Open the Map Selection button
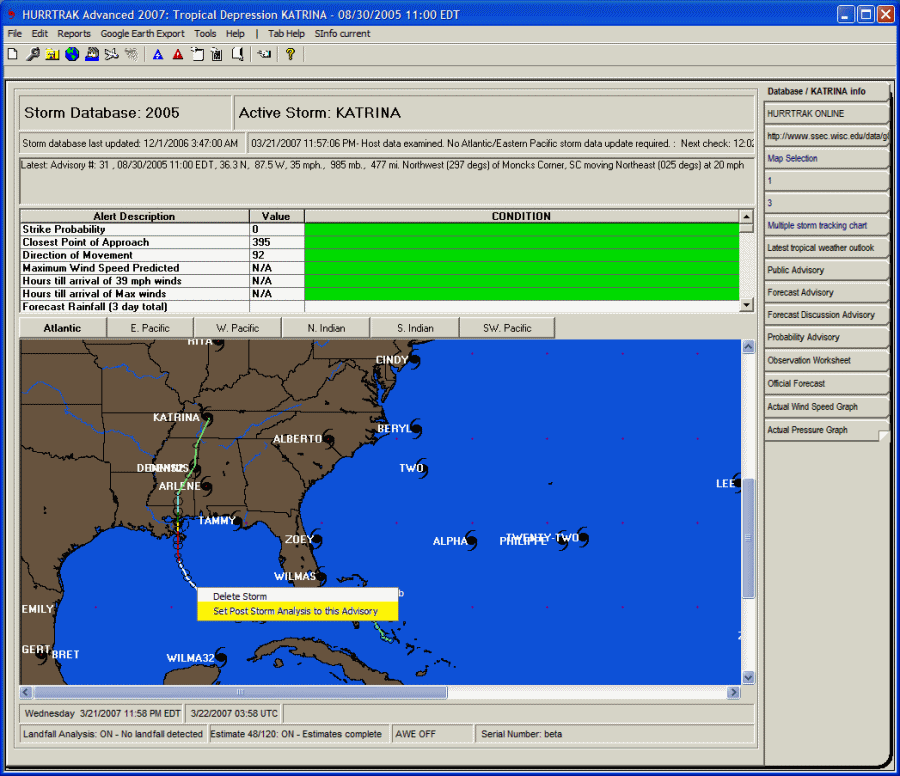900x776 pixels. [827, 158]
